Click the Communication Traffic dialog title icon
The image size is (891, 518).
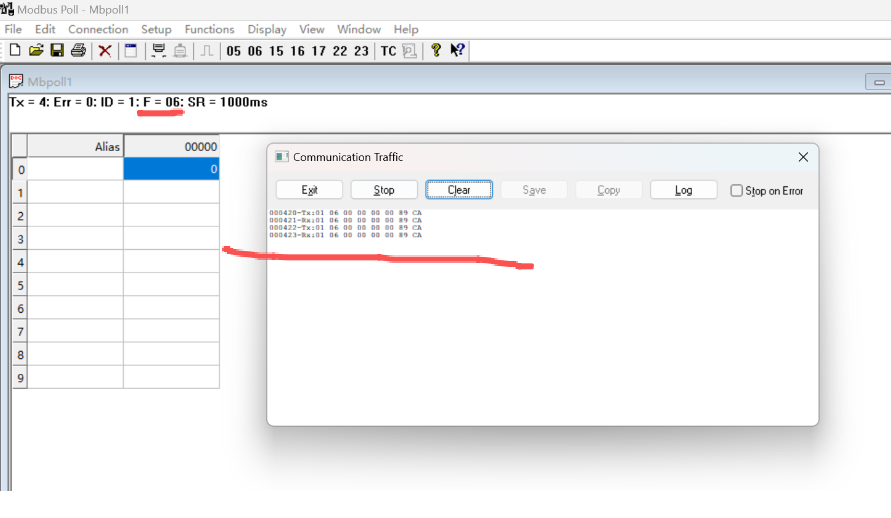282,157
